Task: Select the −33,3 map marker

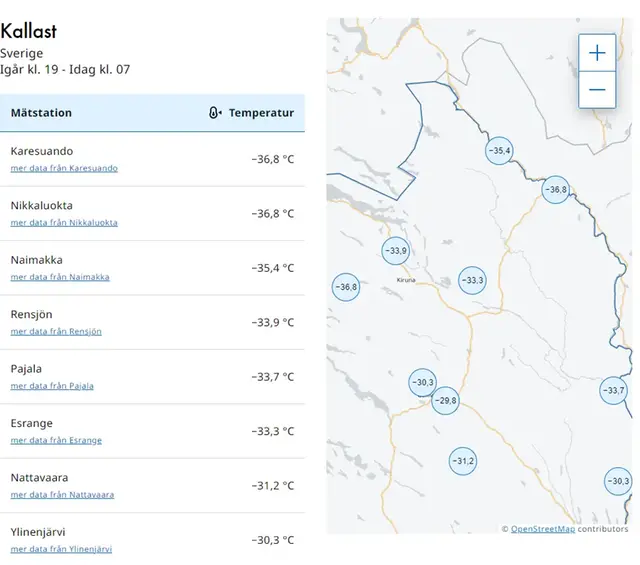Action: tap(472, 281)
